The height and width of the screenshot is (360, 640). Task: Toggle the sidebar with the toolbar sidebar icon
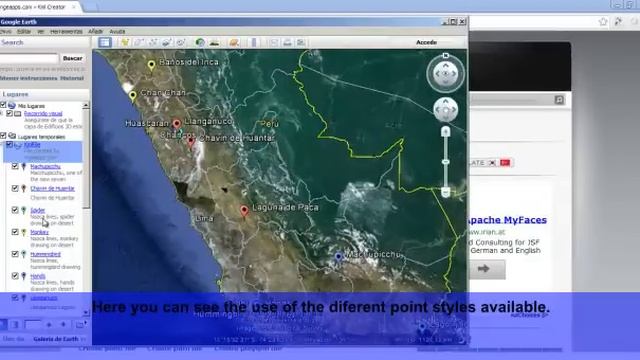coord(104,42)
